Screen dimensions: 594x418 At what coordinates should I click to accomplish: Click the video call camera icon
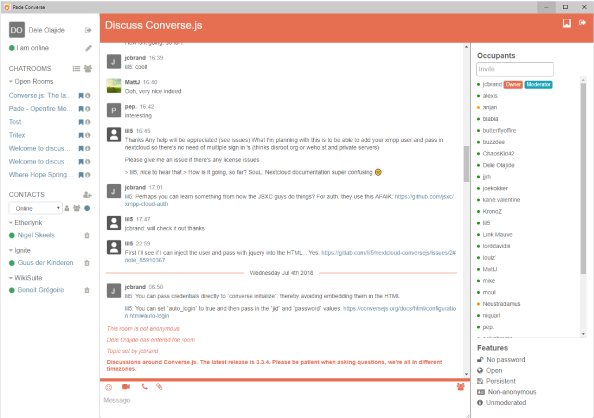[126, 387]
